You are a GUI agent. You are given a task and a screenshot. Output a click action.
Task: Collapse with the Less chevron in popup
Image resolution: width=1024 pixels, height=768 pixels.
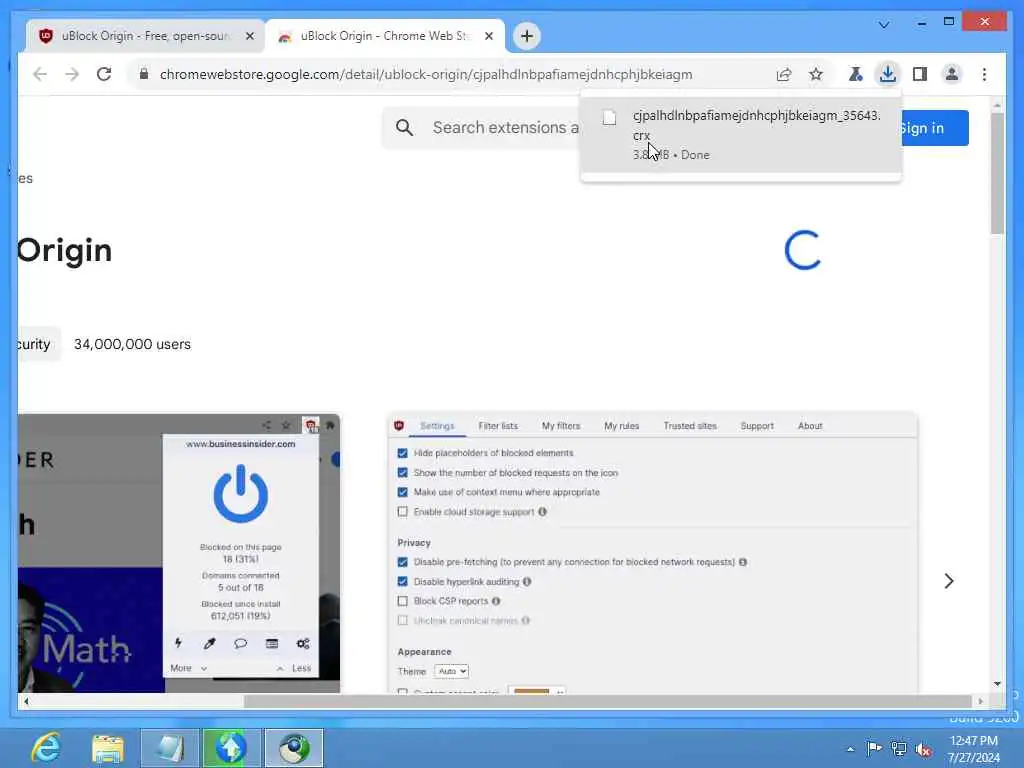point(280,668)
